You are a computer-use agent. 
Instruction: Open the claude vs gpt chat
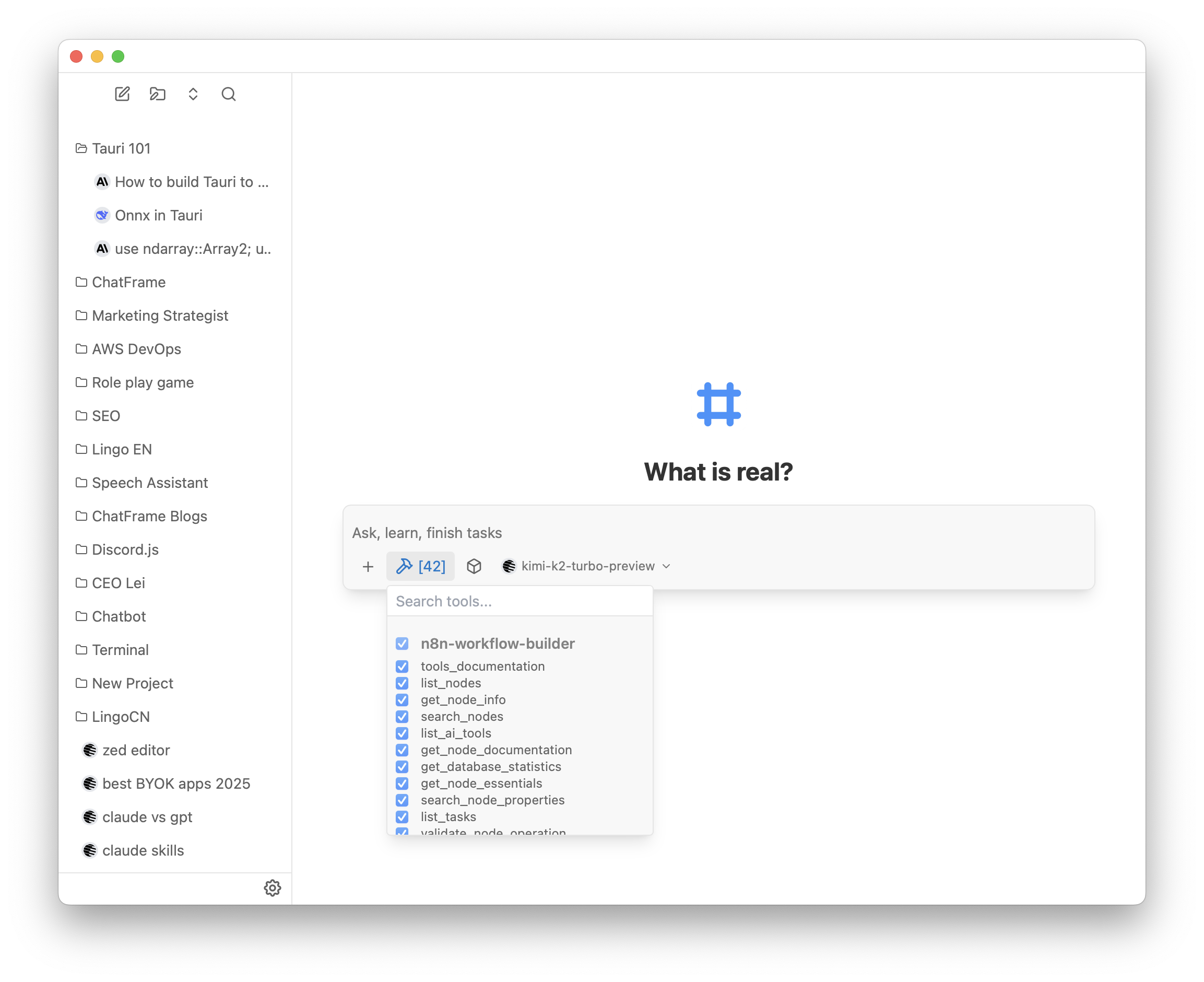[147, 817]
